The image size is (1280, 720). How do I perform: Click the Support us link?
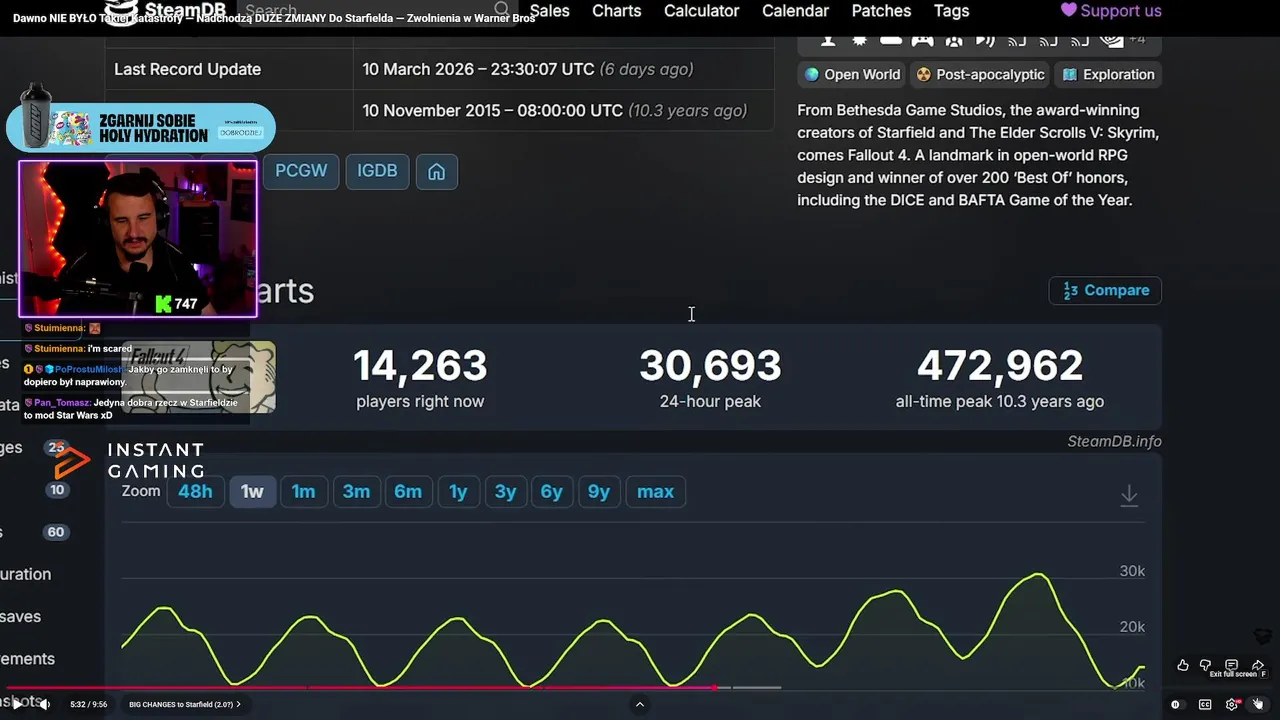(x=1111, y=11)
